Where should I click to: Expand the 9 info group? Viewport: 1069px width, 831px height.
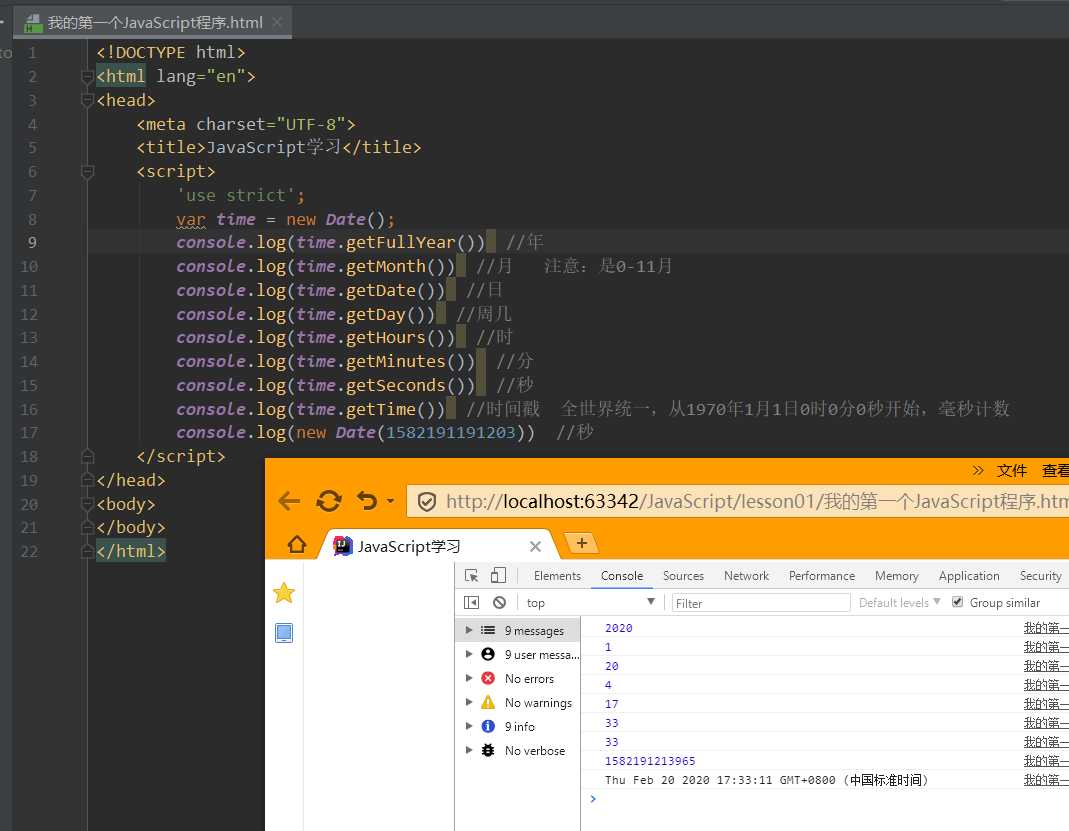(x=468, y=727)
